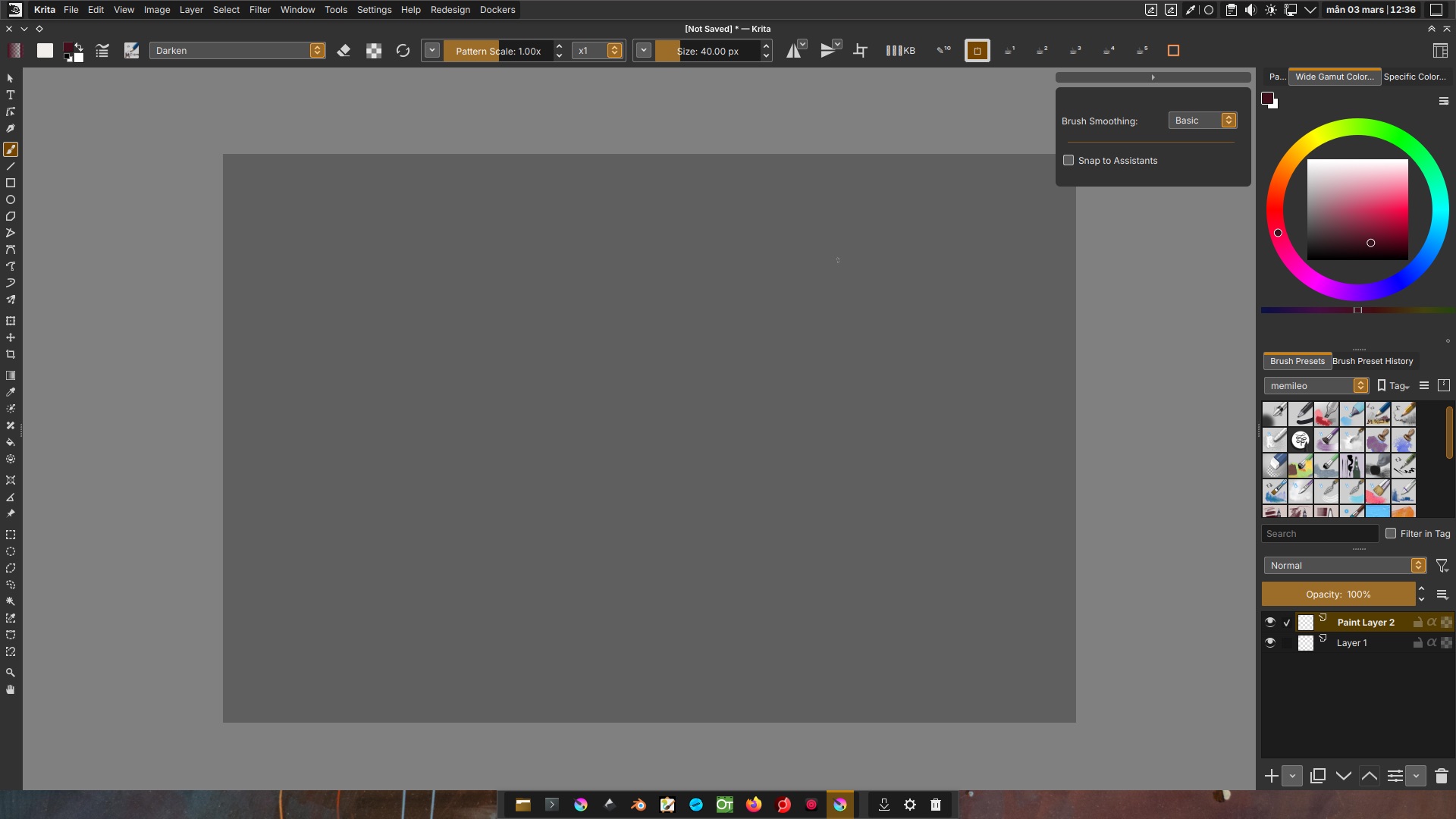The image size is (1456, 819).
Task: Switch to Brush Preset History tab
Action: [x=1373, y=361]
